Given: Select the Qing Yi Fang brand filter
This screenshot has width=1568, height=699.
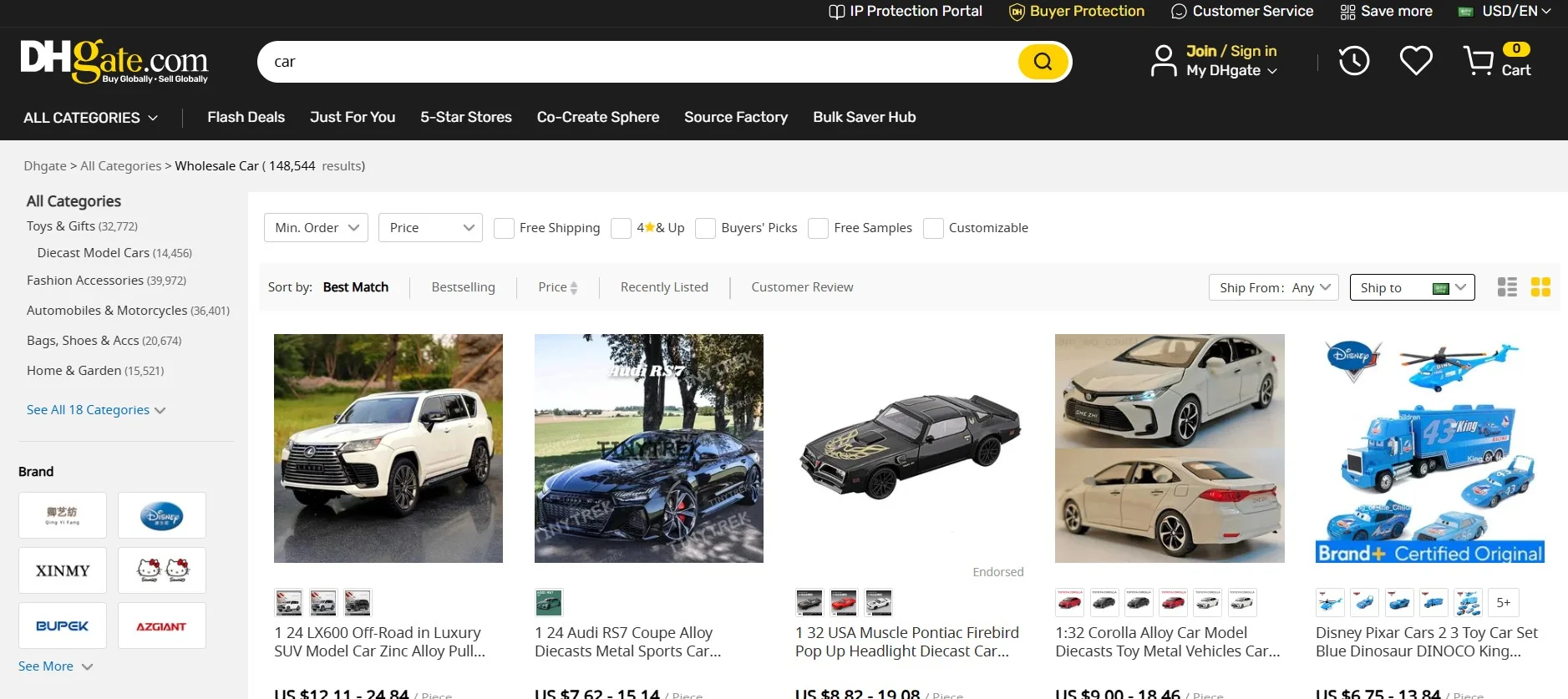Looking at the screenshot, I should point(63,515).
